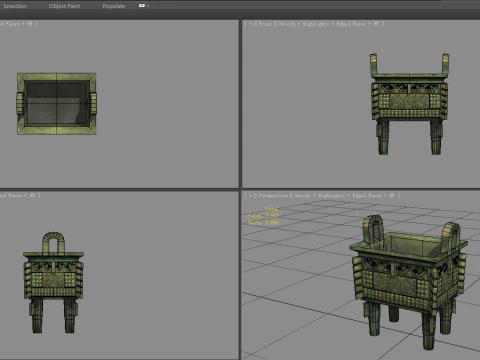Viewport: 480px width, 360px height.
Task: Switch to the Object Paint tab
Action: coord(64,6)
